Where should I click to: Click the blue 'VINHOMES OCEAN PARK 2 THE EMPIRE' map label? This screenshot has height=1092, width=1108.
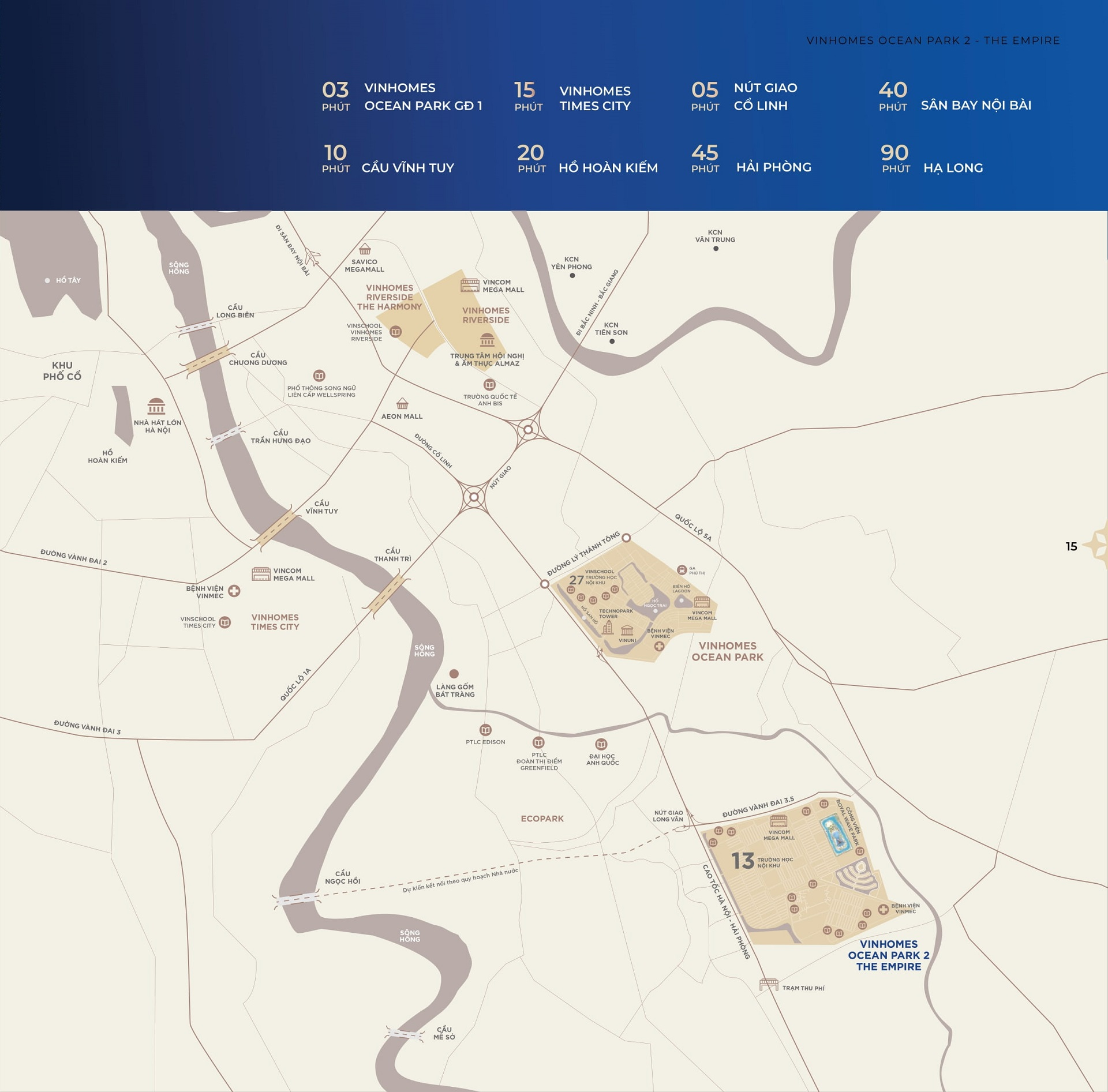[x=889, y=955]
